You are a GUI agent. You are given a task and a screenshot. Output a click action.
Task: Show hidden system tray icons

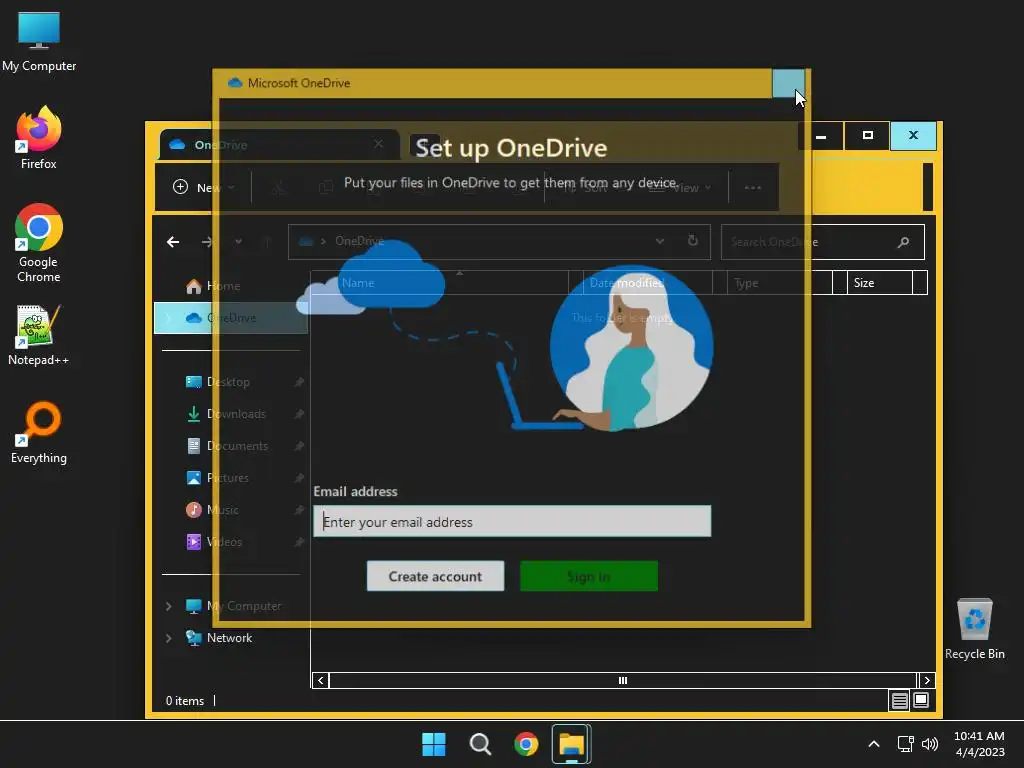coord(874,744)
